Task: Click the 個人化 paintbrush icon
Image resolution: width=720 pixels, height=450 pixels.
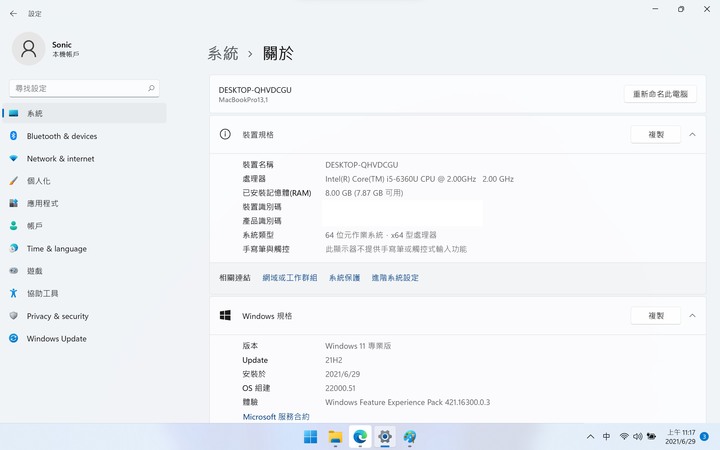Action: tap(14, 181)
